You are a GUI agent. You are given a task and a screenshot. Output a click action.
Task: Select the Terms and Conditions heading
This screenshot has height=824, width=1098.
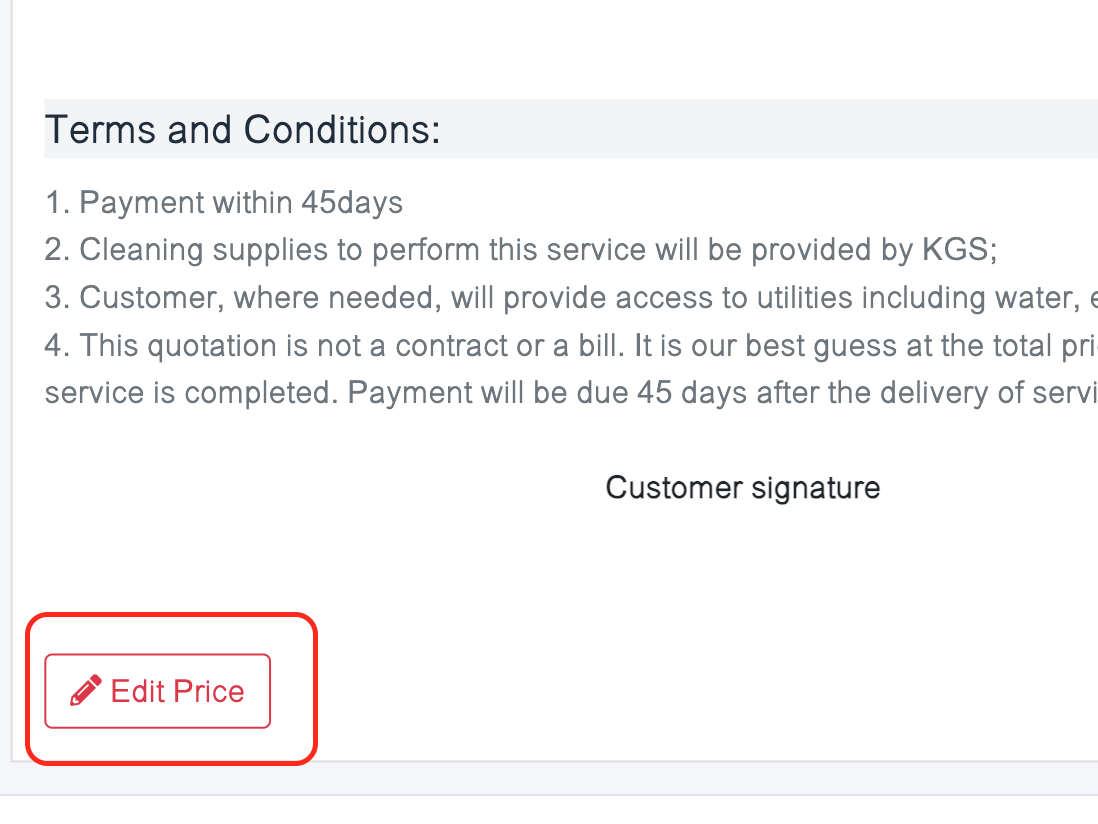(242, 130)
